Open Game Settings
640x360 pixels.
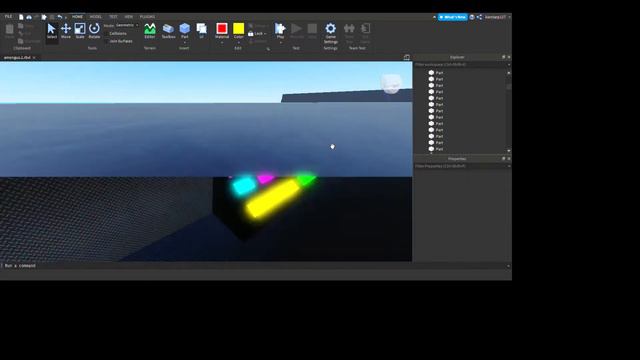[x=331, y=33]
